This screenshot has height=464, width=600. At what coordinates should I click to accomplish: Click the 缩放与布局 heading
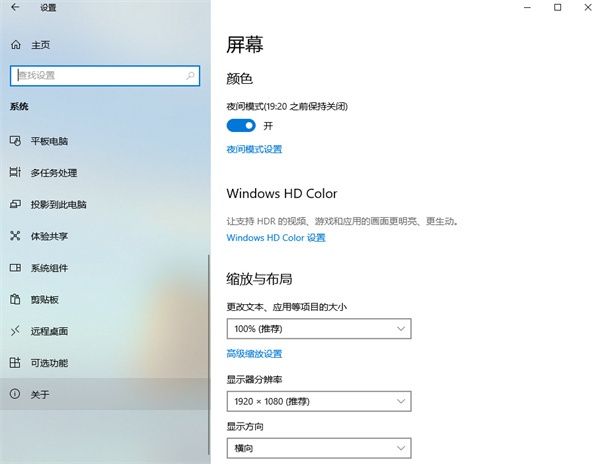(259, 279)
